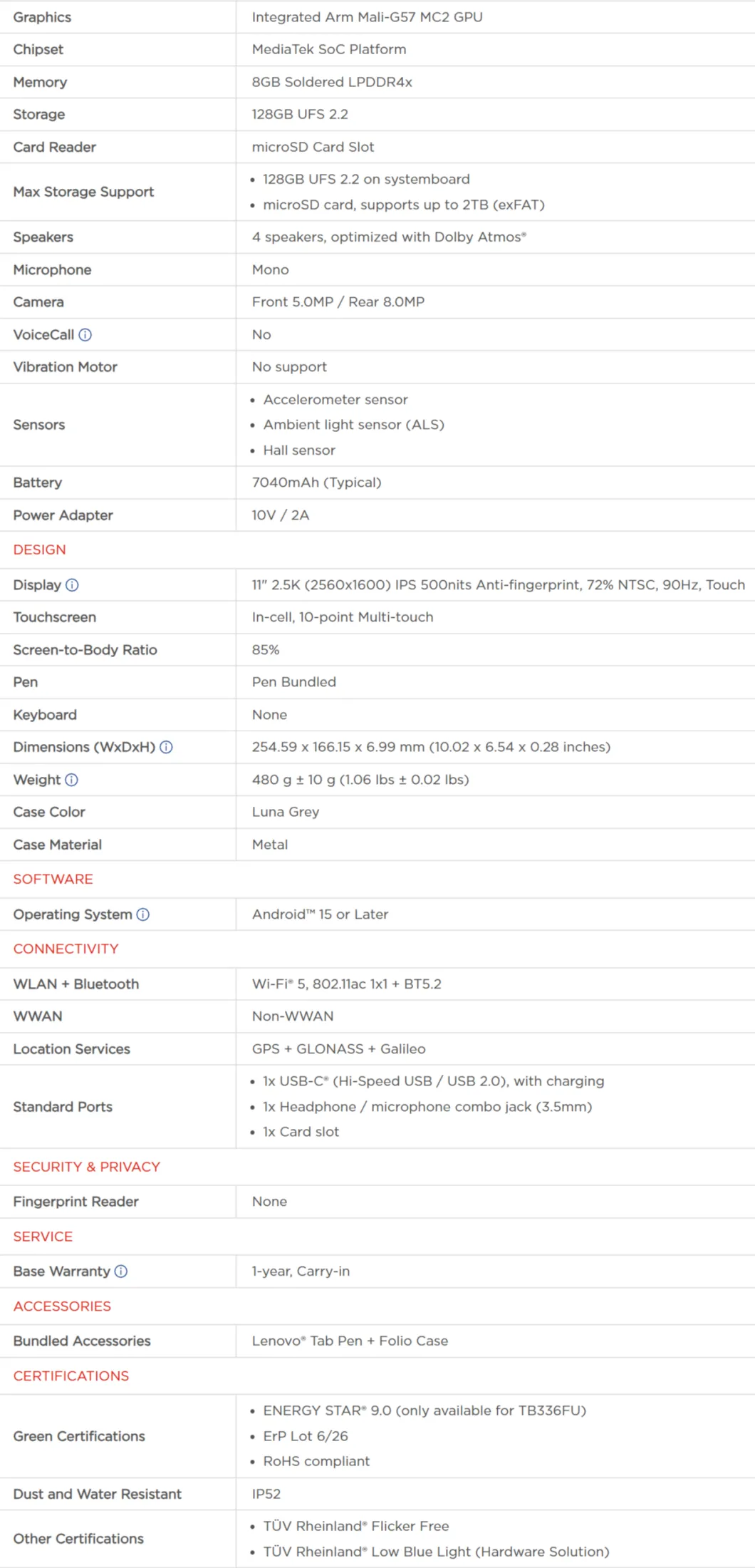This screenshot has height=1568, width=755.
Task: Click the DESIGN section header
Action: pyautogui.click(x=39, y=550)
